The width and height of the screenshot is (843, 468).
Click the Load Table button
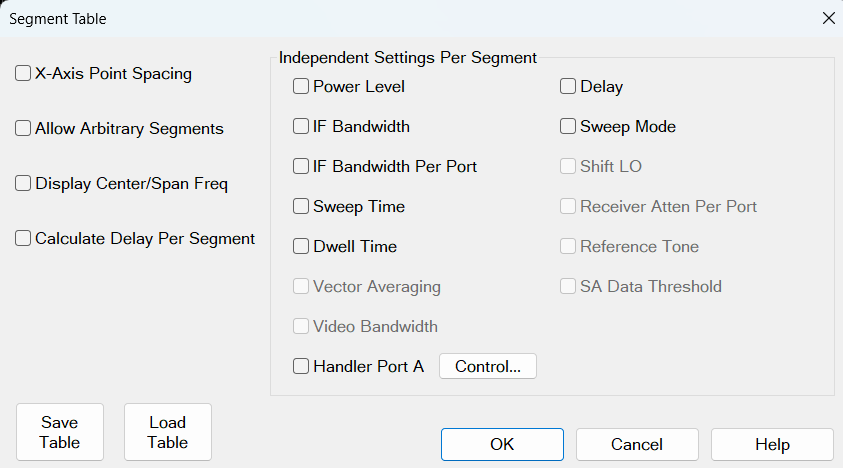point(168,432)
